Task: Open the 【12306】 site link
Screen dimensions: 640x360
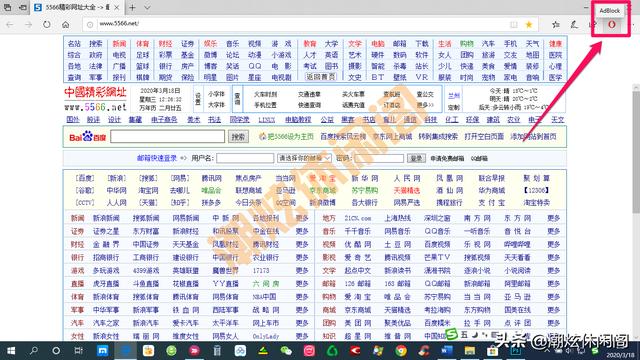Action: [x=536, y=190]
